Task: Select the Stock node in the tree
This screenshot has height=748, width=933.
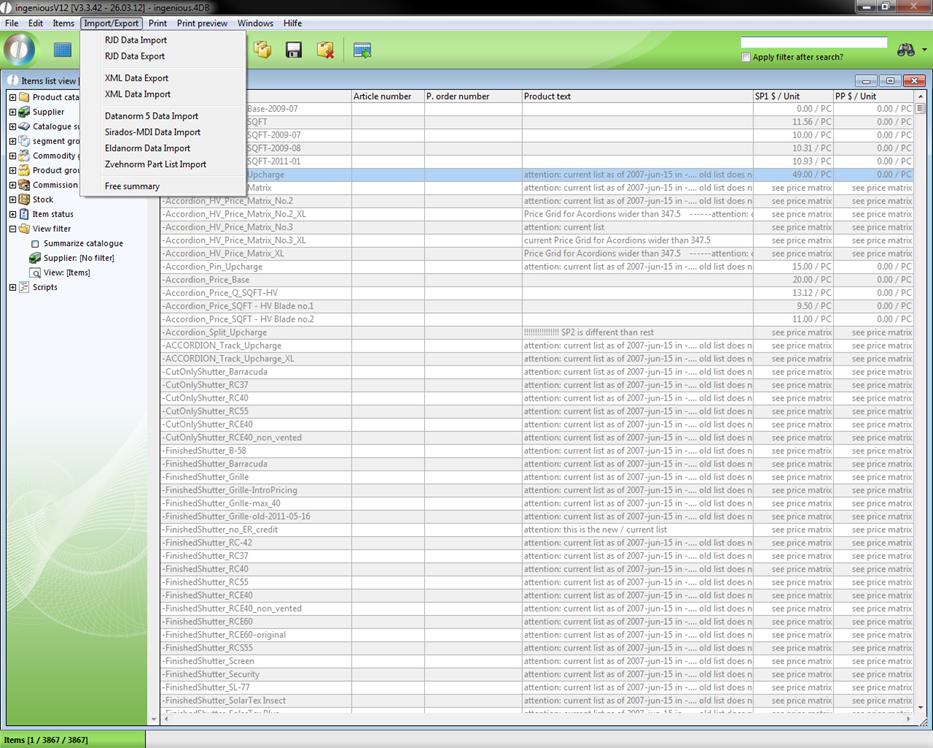Action: 43,200
